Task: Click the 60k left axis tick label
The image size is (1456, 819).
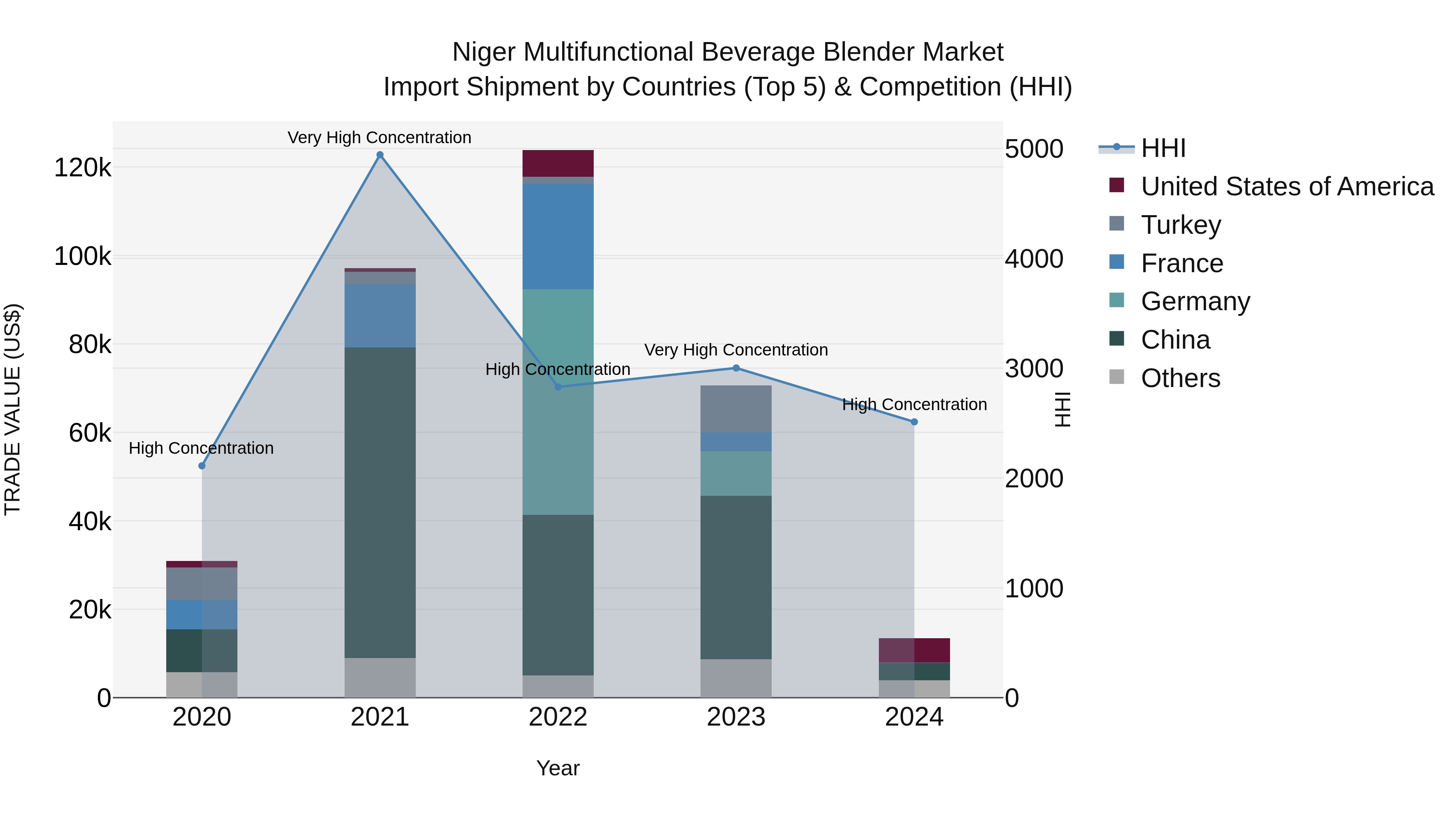Action: (x=90, y=433)
